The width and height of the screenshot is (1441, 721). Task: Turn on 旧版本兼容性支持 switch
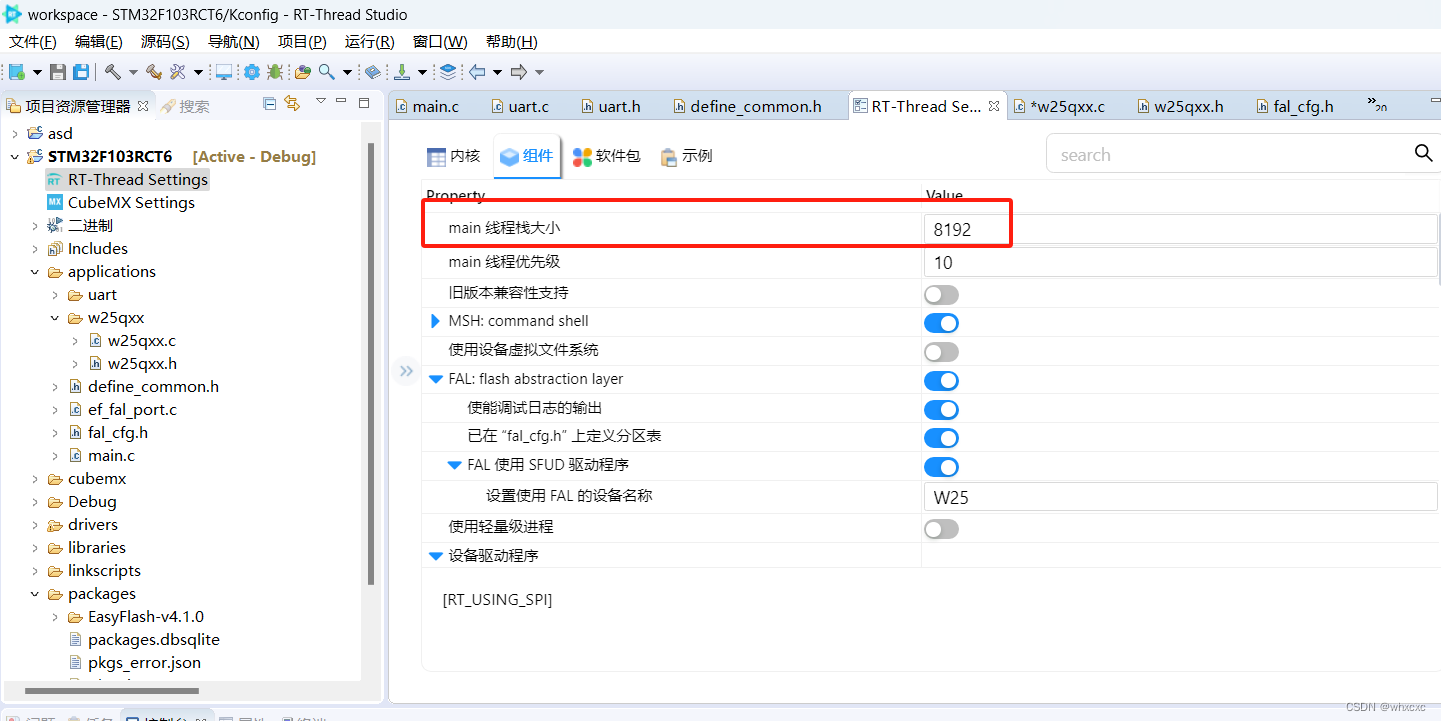pos(941,293)
